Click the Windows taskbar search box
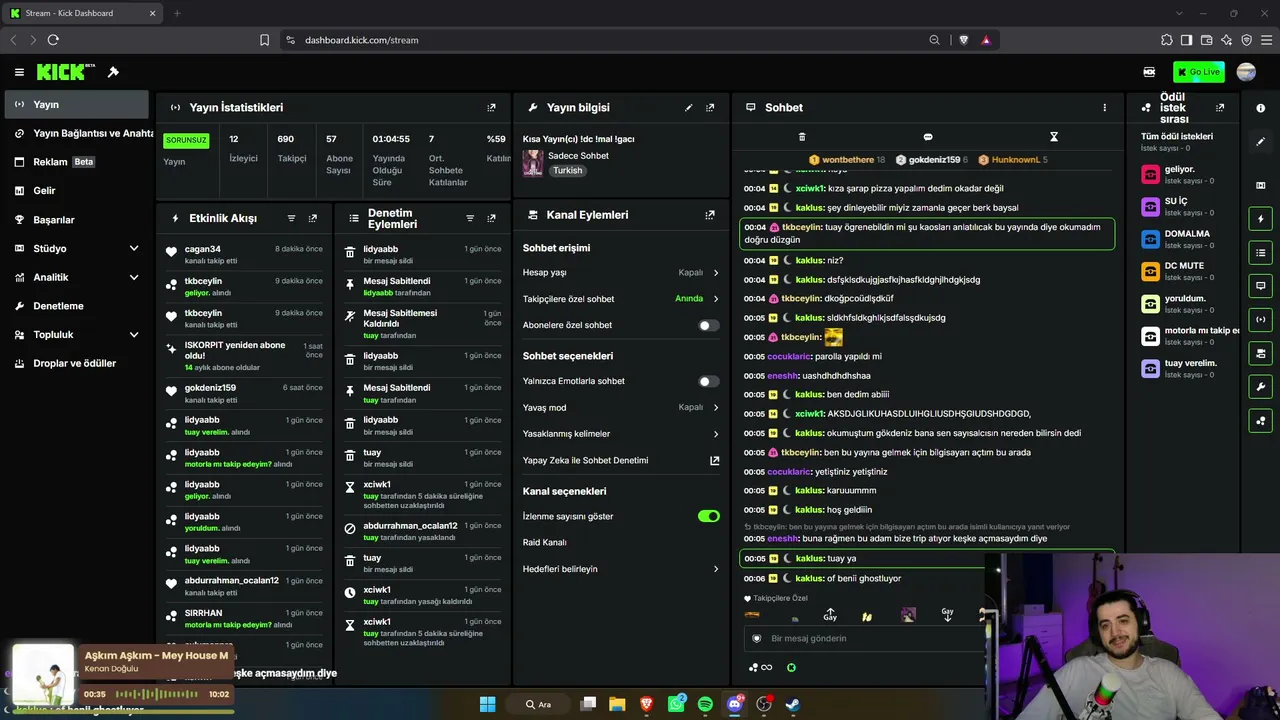1280x720 pixels. [539, 704]
